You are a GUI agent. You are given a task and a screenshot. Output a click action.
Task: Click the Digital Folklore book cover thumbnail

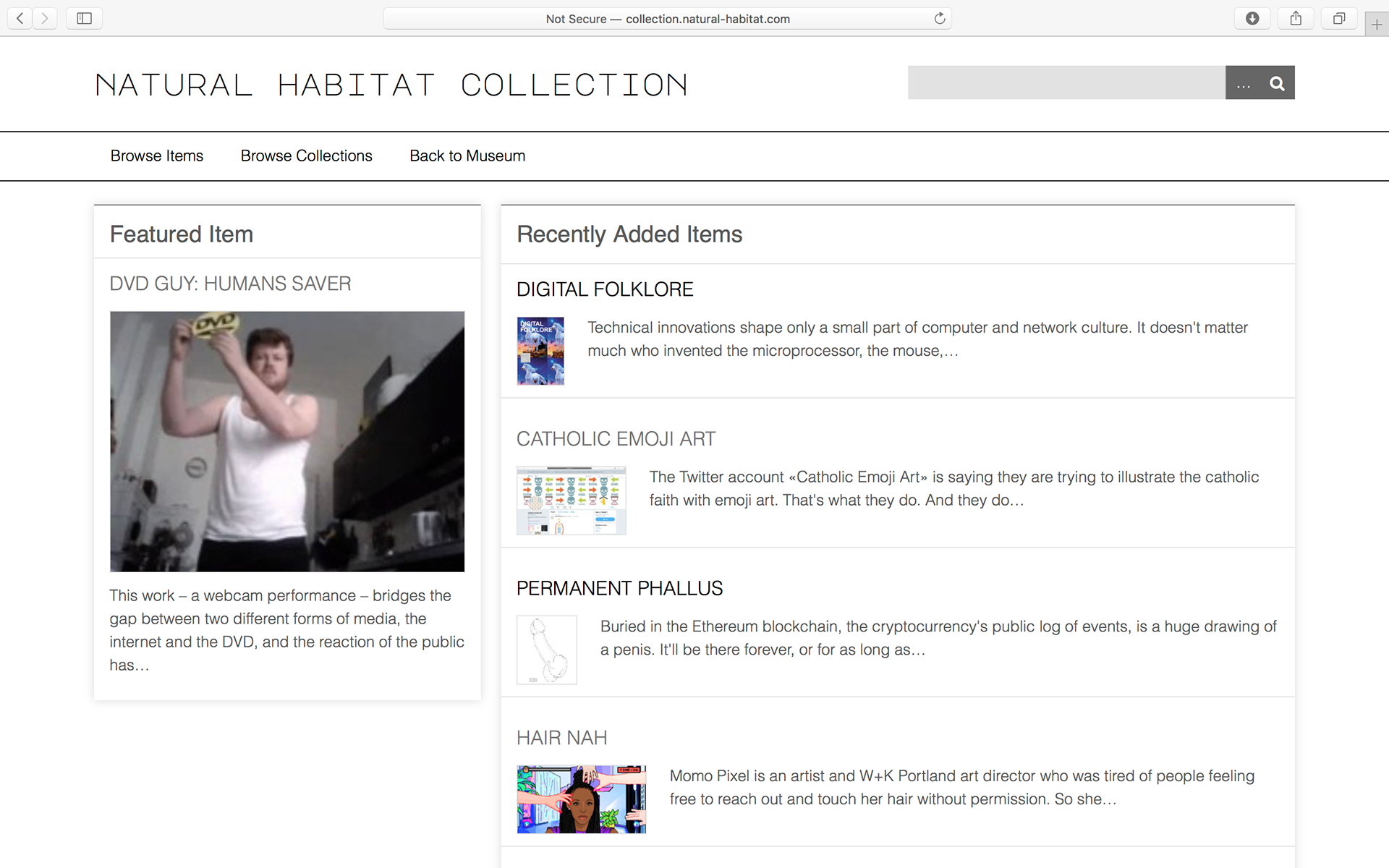(540, 351)
